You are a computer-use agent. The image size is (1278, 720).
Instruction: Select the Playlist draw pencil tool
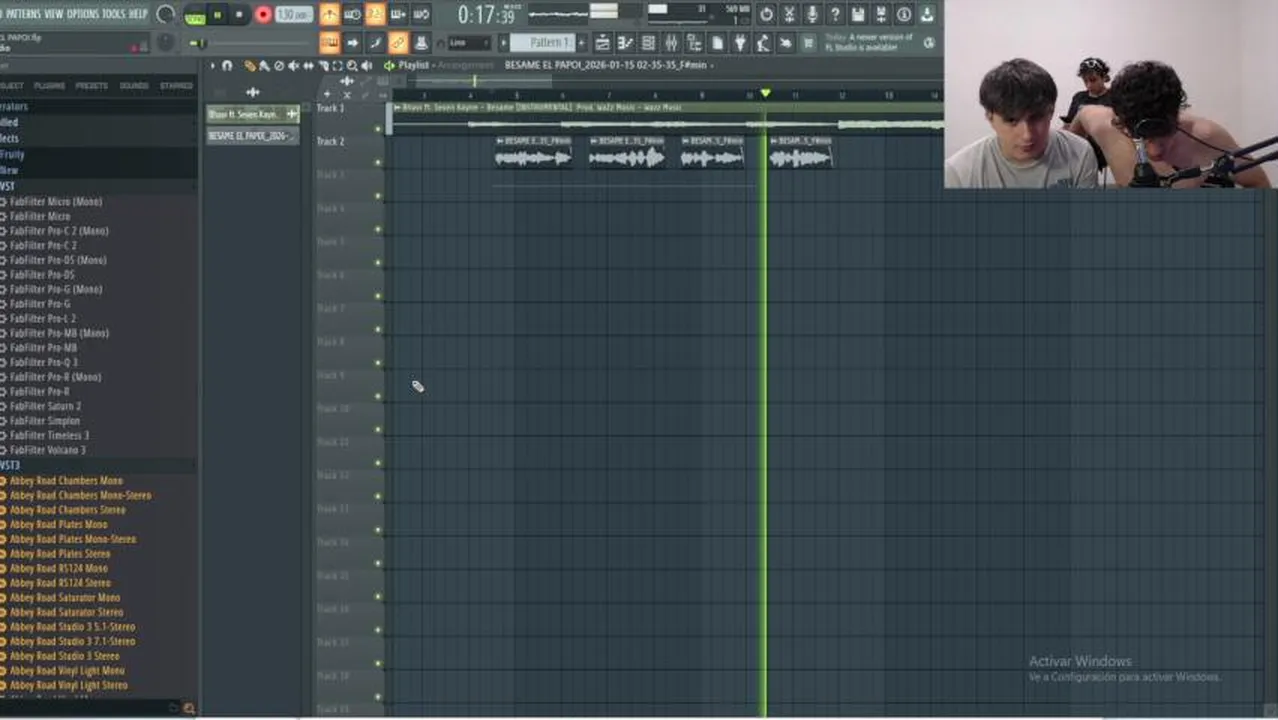click(x=249, y=66)
